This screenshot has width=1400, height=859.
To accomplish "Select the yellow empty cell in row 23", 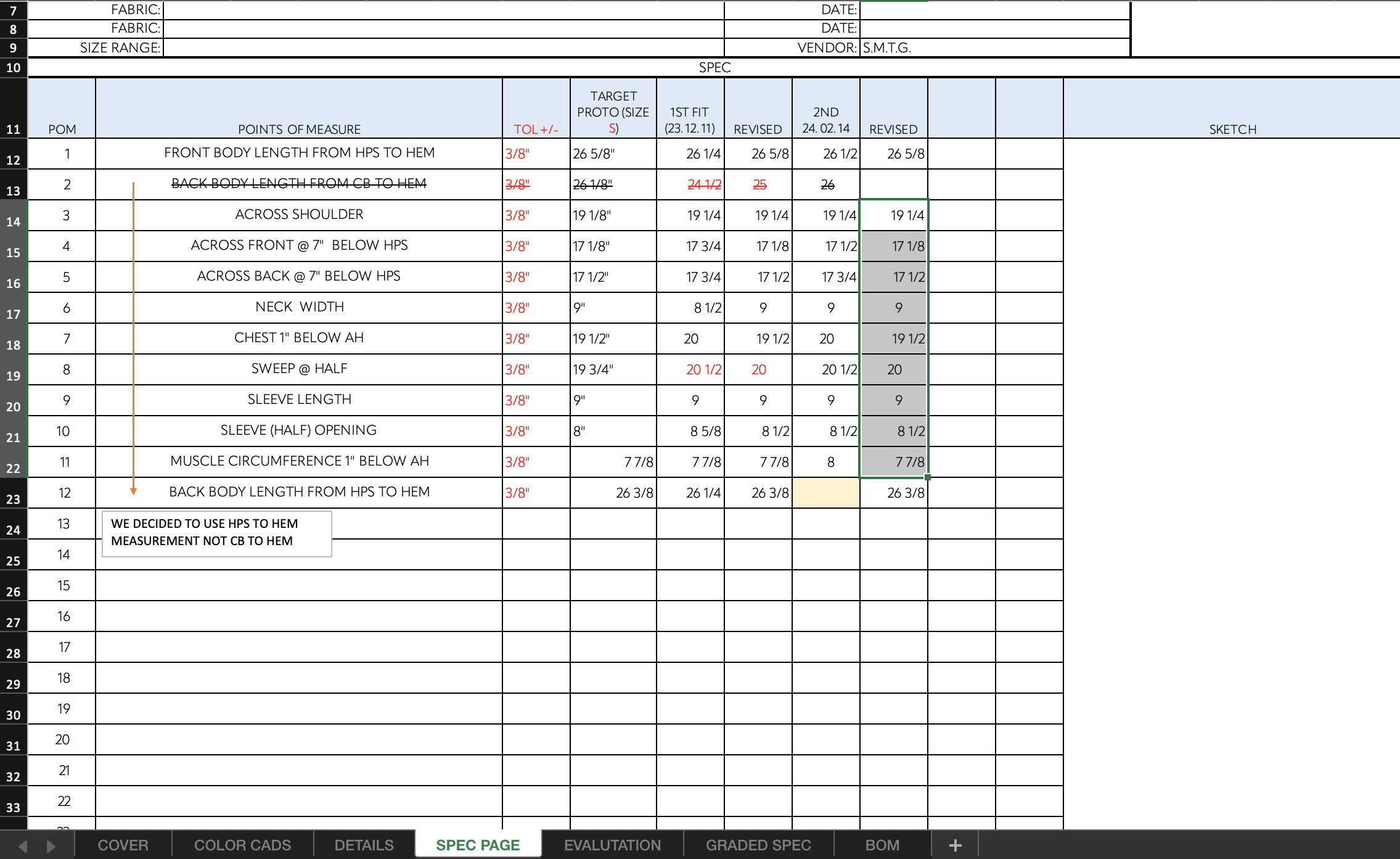I will point(826,493).
